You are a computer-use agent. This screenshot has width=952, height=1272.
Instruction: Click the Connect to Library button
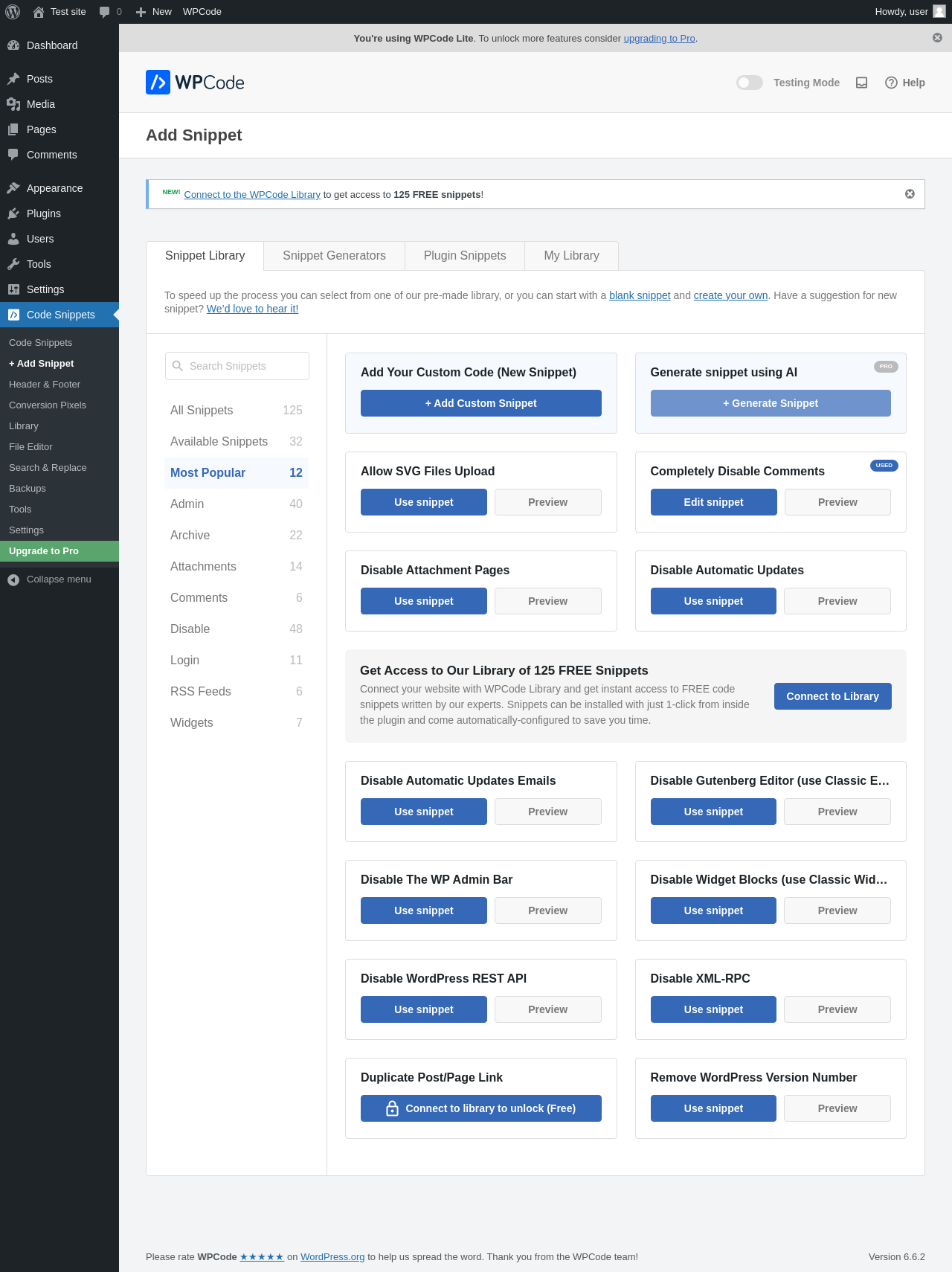coord(832,696)
